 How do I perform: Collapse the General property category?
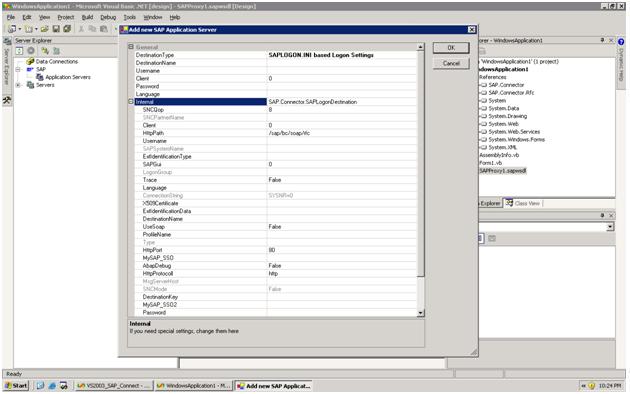tap(131, 47)
